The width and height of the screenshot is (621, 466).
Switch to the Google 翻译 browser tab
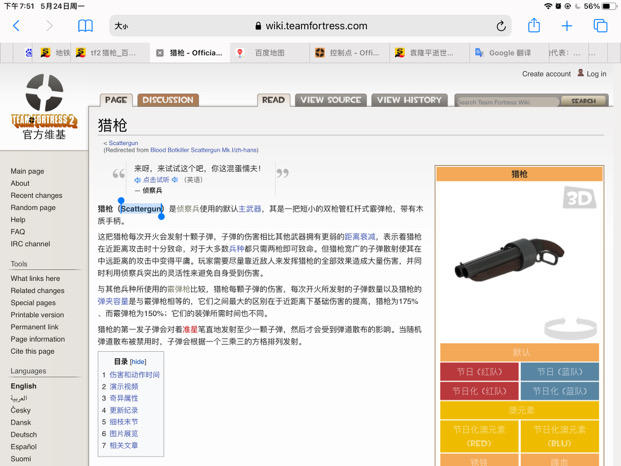pyautogui.click(x=509, y=53)
